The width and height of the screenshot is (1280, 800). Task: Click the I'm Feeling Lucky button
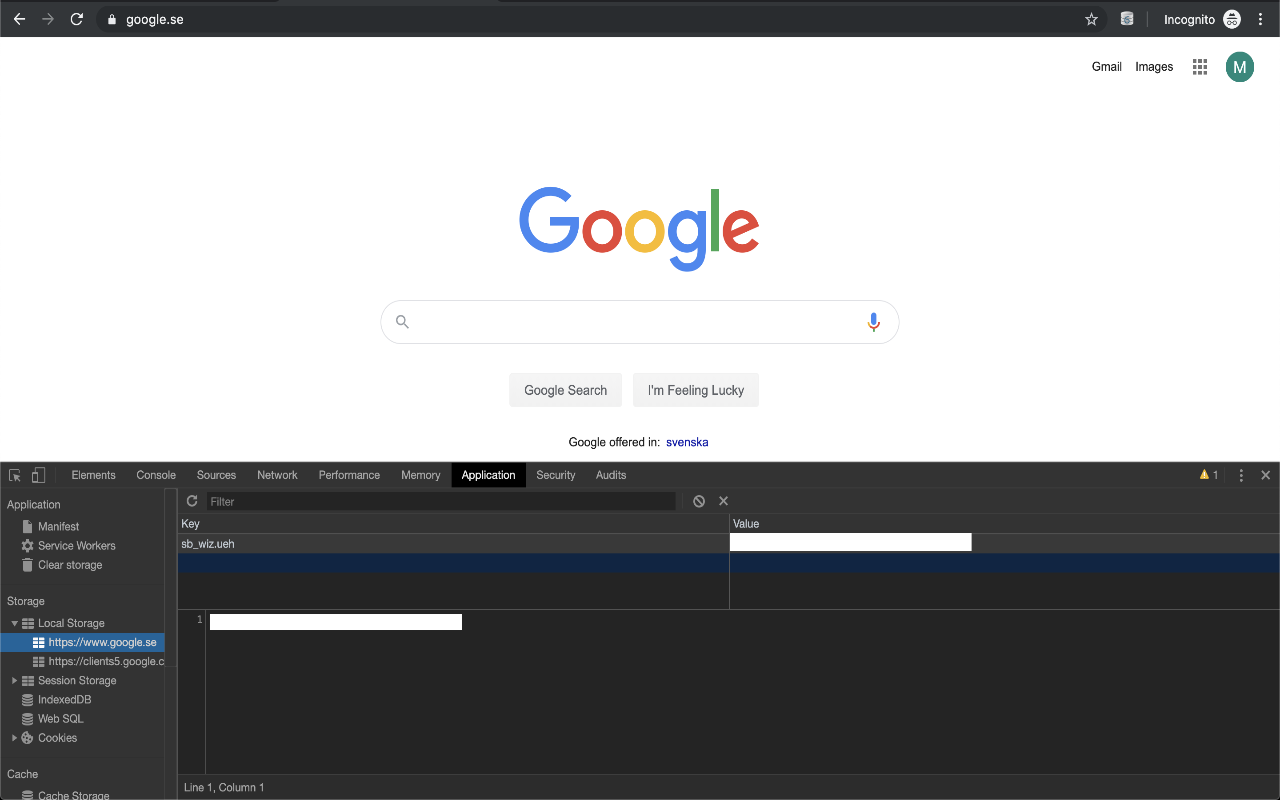tap(696, 390)
